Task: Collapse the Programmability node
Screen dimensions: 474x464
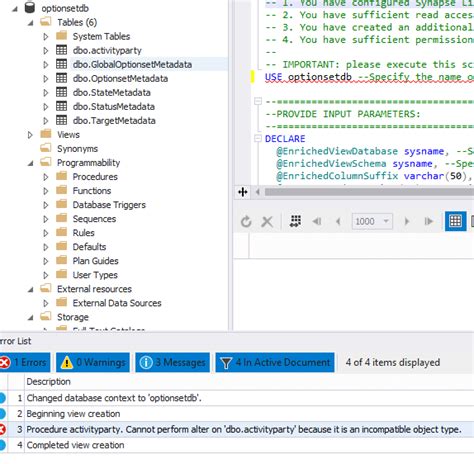Action: pyautogui.click(x=31, y=163)
